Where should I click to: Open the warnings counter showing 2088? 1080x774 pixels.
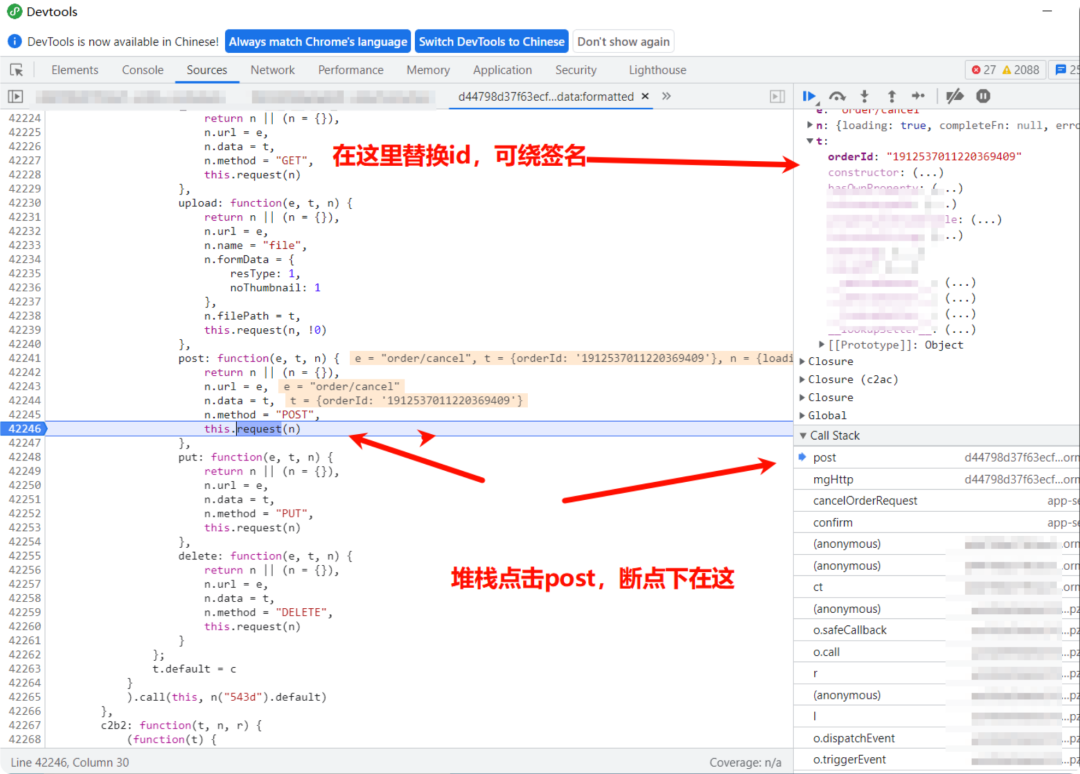[1021, 70]
